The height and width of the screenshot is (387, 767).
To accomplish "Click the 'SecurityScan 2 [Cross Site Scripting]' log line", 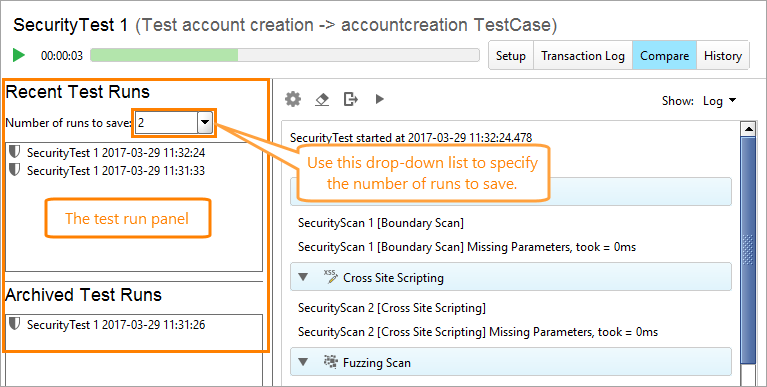I will [x=392, y=308].
